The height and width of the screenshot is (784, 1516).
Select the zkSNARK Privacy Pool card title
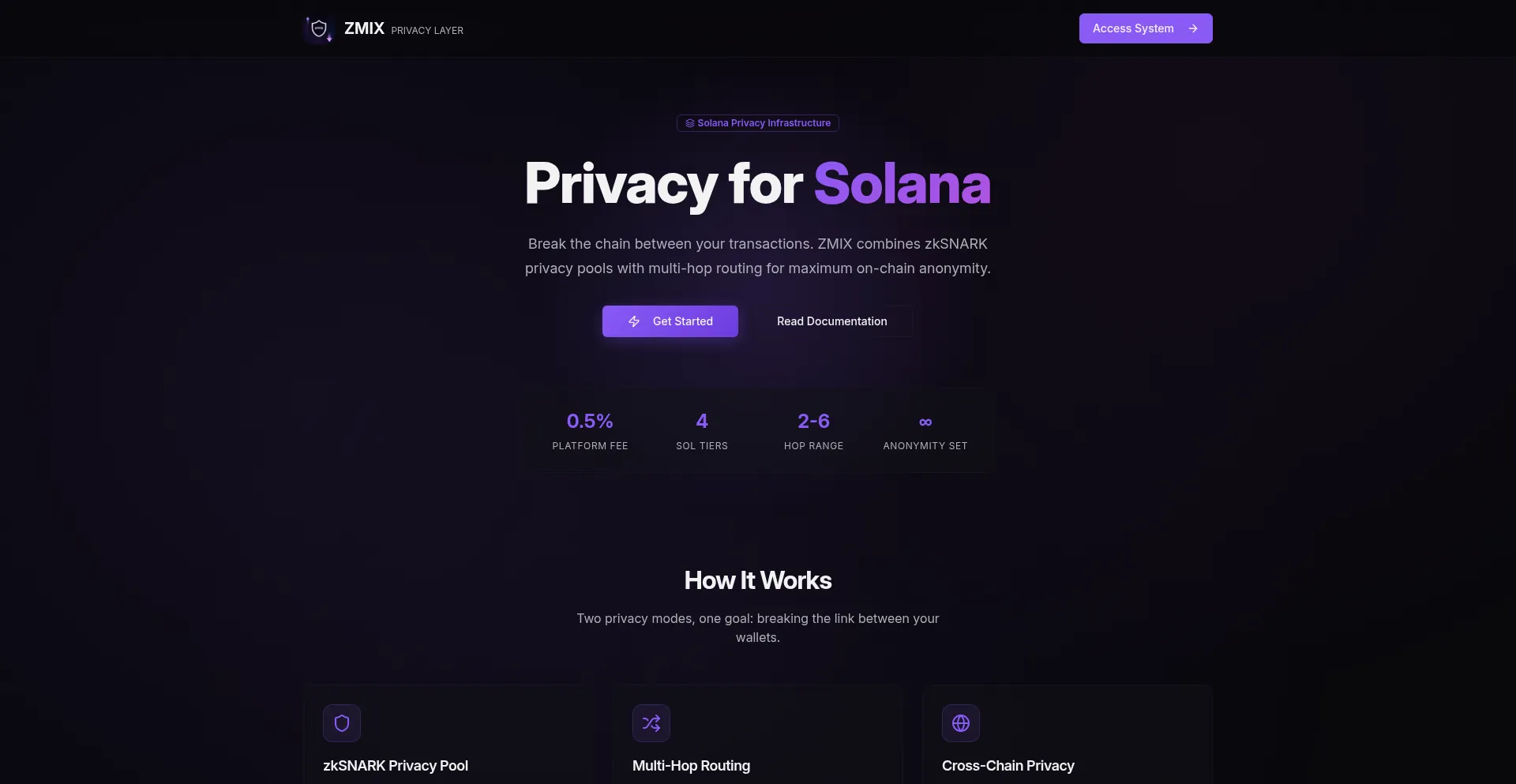[396, 766]
